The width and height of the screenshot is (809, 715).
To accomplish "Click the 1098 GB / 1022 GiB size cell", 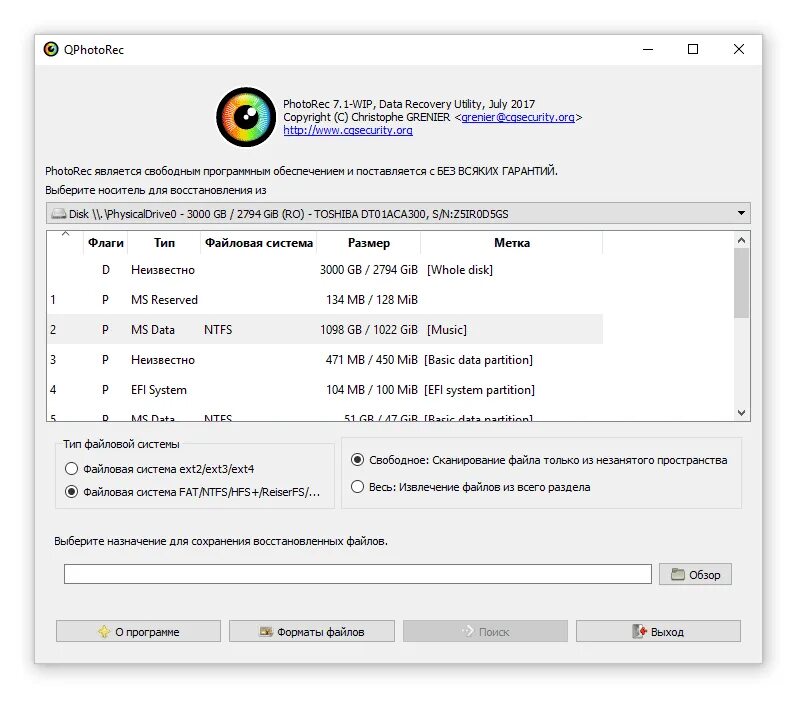I will point(368,330).
